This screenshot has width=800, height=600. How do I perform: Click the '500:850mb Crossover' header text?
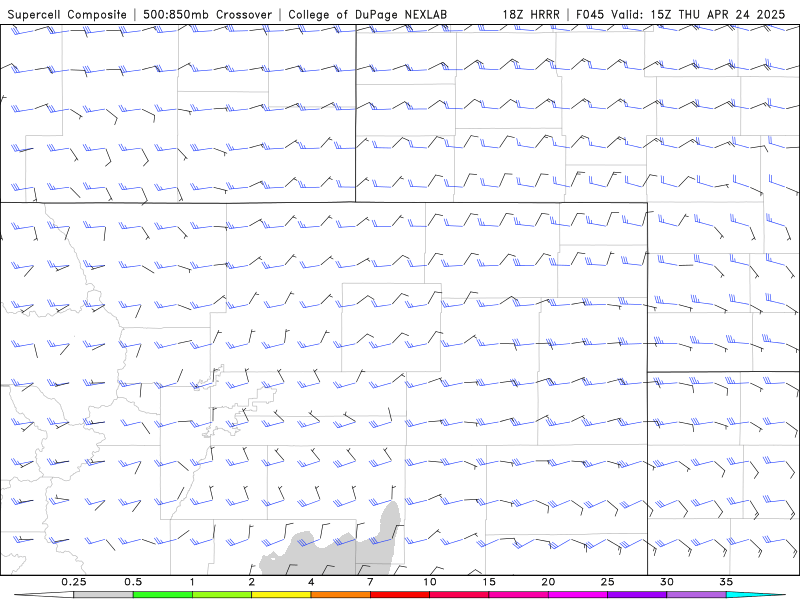(x=207, y=15)
